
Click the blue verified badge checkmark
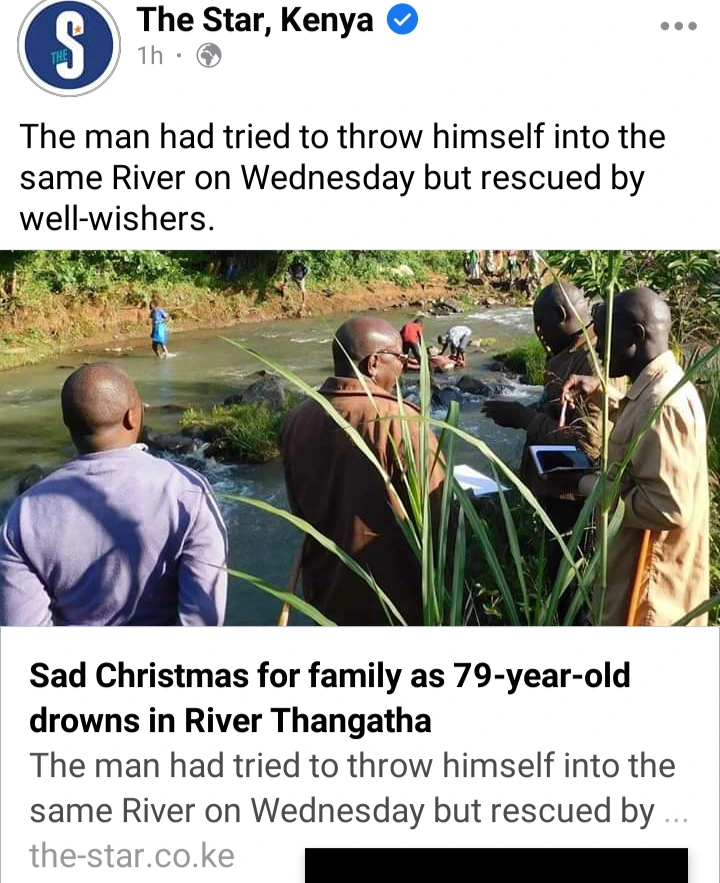(402, 20)
